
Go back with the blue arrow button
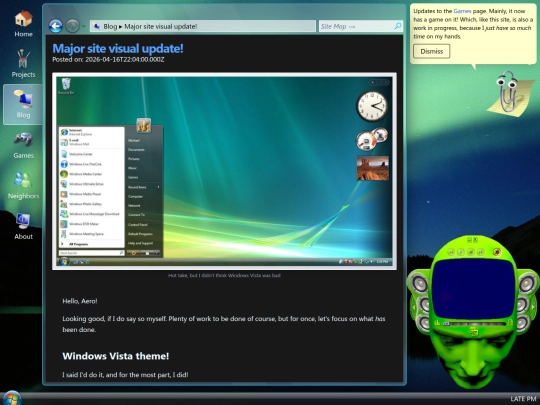click(55, 26)
